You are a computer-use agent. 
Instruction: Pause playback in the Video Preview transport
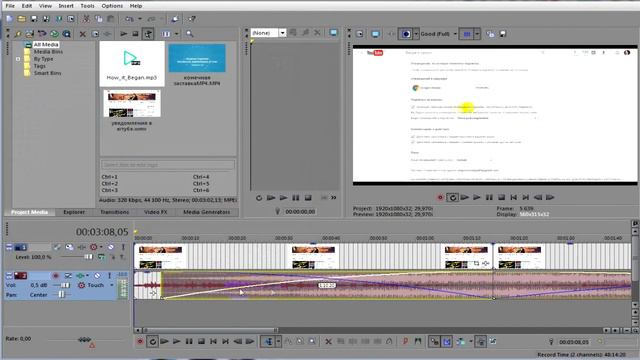tap(489, 198)
